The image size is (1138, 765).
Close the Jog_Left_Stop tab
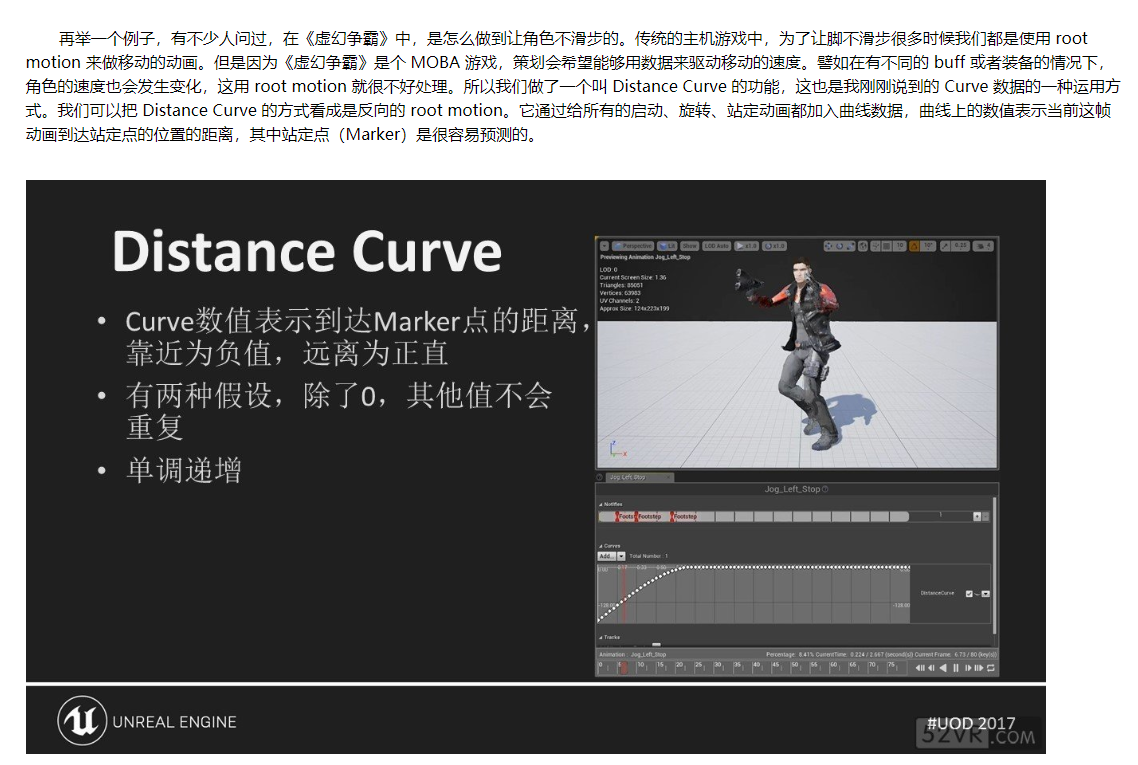(x=668, y=477)
